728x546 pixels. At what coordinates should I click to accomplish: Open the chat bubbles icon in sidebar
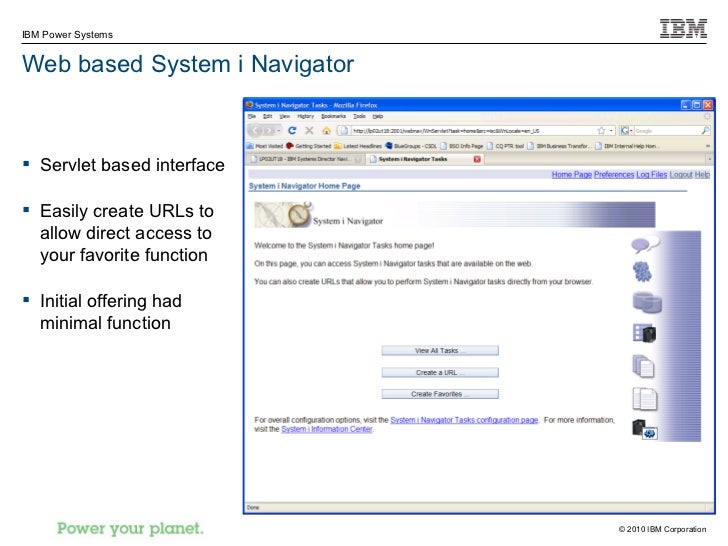(644, 244)
